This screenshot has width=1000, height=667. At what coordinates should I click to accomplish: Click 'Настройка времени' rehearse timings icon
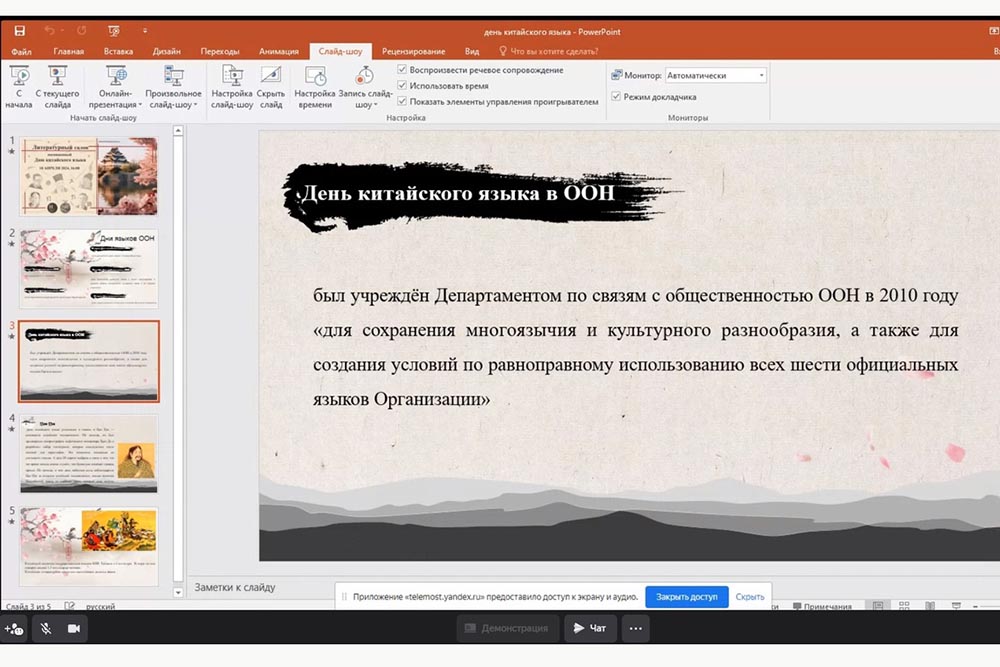click(x=315, y=78)
